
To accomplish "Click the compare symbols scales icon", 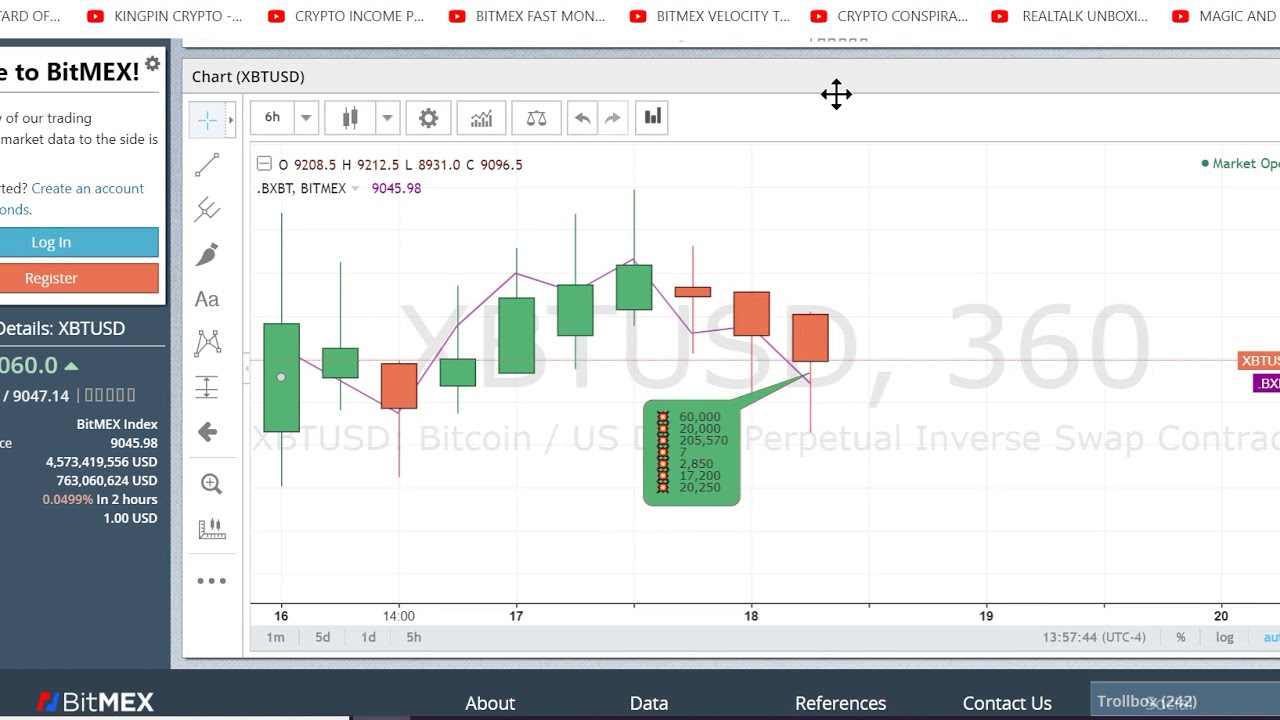I will (x=536, y=118).
